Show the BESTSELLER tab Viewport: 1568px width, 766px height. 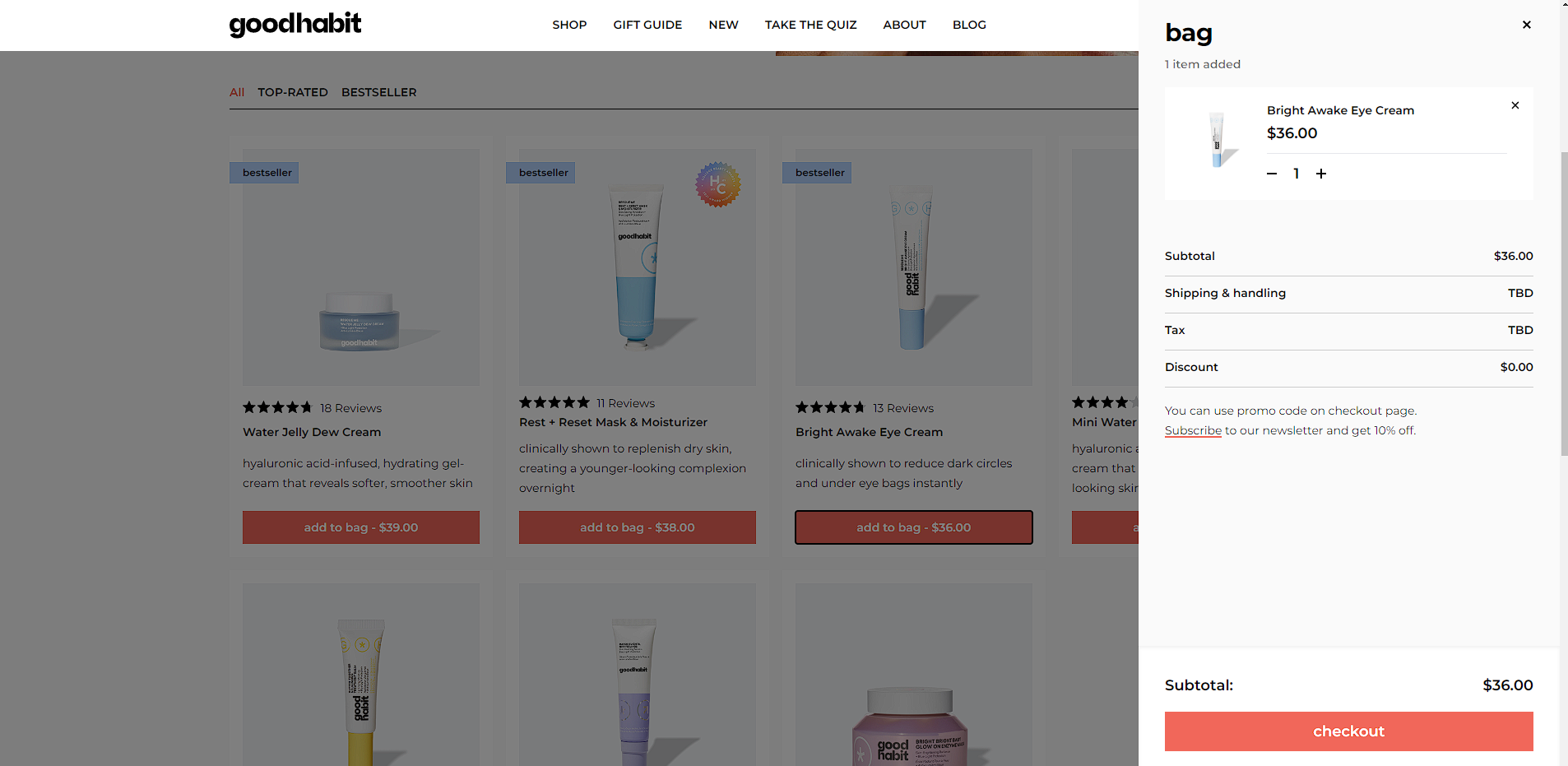click(378, 92)
